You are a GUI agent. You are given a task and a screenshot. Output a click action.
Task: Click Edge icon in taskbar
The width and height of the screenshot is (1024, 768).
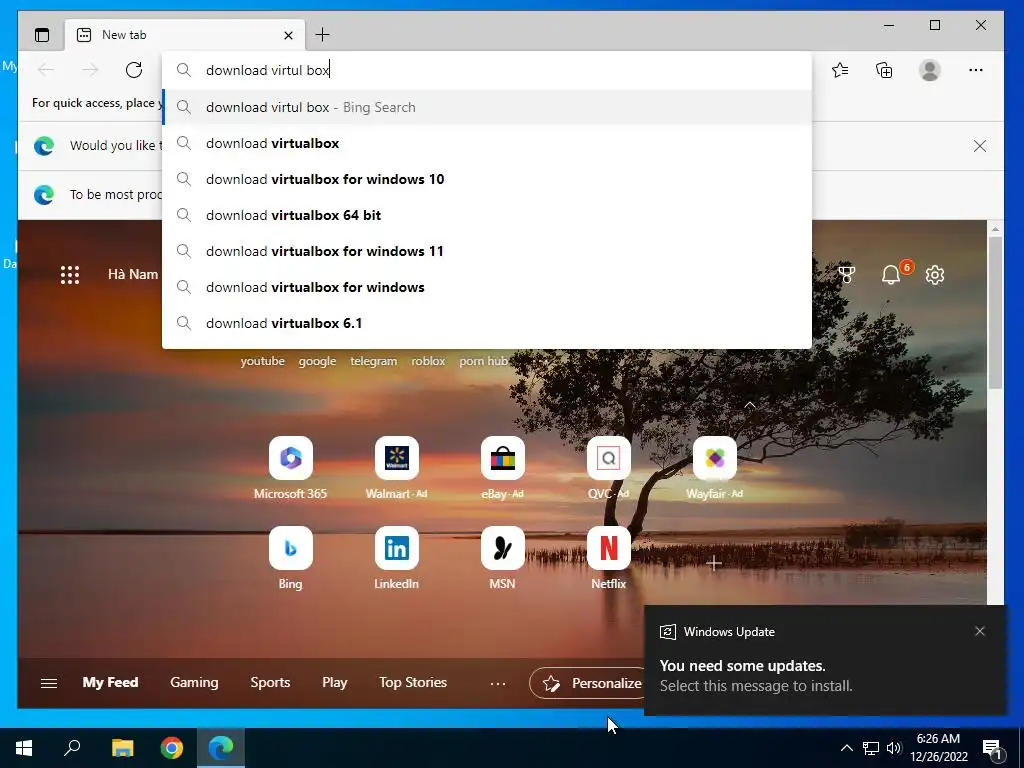pos(221,748)
